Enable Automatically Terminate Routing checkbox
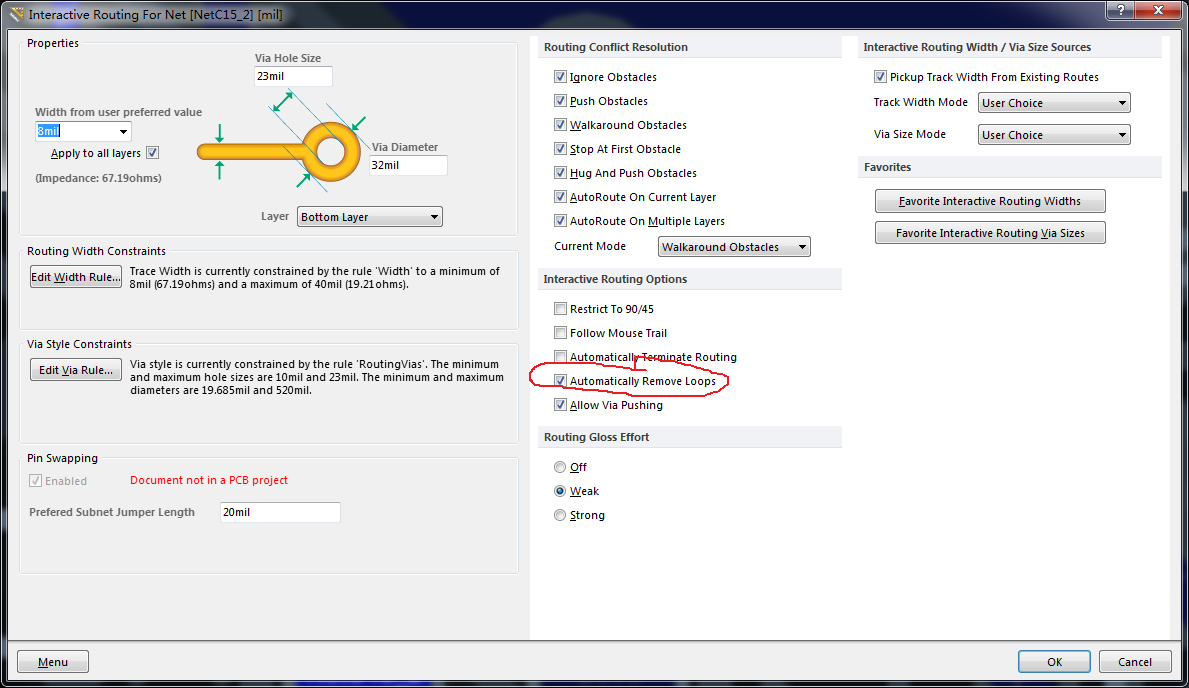Screen dimensions: 1189x688 (560, 357)
